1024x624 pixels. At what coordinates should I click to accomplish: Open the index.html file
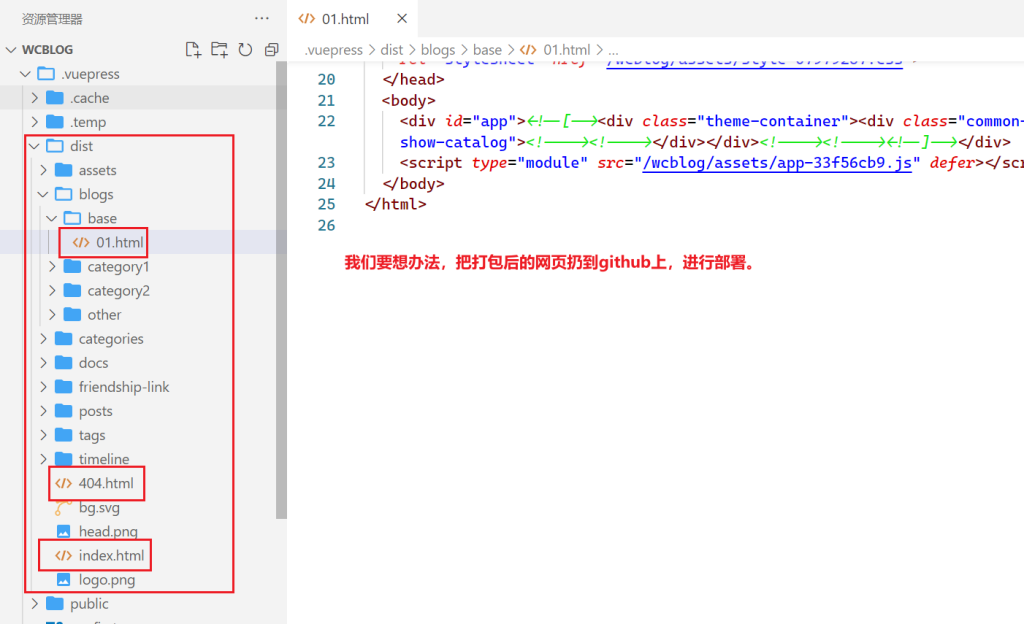[x=112, y=555]
